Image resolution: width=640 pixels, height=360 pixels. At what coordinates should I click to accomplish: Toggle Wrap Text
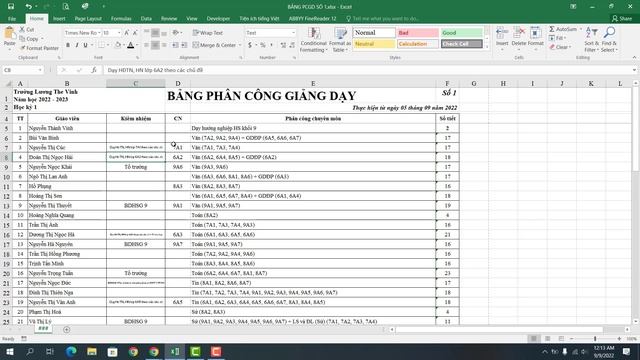point(208,33)
